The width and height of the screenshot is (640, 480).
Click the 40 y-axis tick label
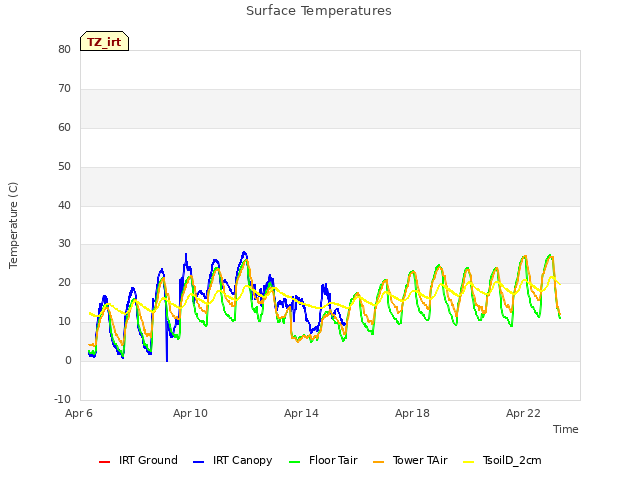(x=64, y=205)
